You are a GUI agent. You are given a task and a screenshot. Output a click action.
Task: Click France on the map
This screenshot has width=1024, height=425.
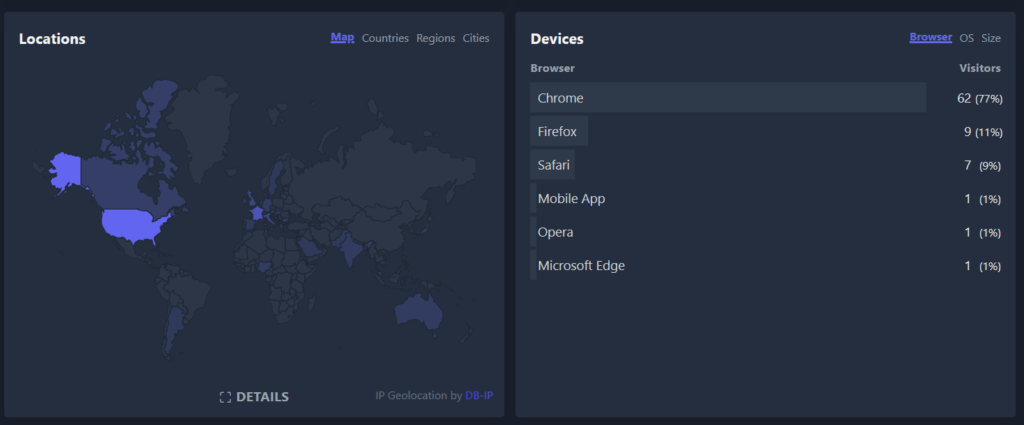click(x=257, y=213)
